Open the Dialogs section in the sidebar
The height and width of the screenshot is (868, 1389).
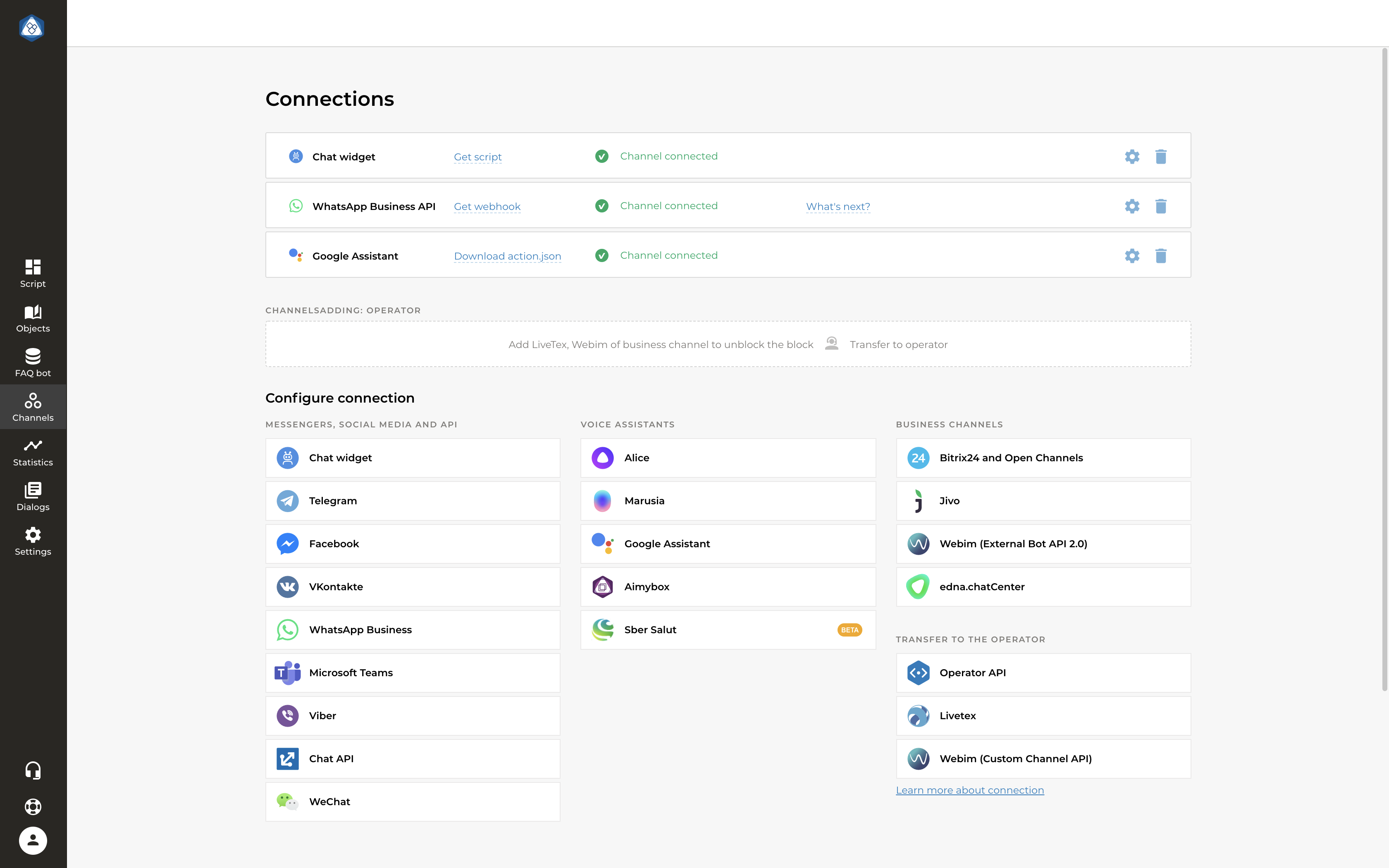click(x=33, y=496)
